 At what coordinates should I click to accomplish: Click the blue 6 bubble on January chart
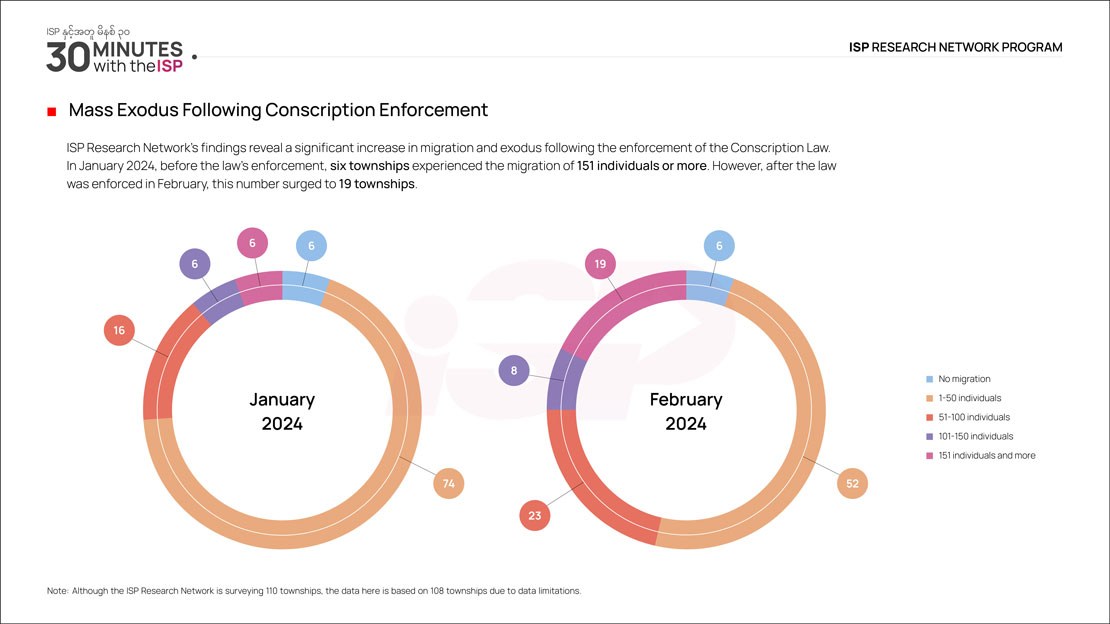pos(312,246)
